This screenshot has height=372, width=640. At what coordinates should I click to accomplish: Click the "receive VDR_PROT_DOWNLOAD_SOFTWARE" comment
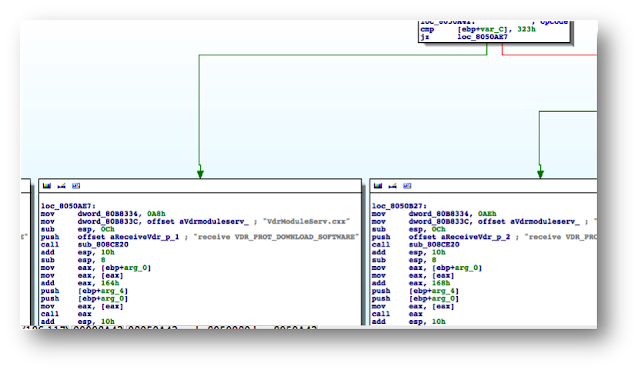(277, 237)
